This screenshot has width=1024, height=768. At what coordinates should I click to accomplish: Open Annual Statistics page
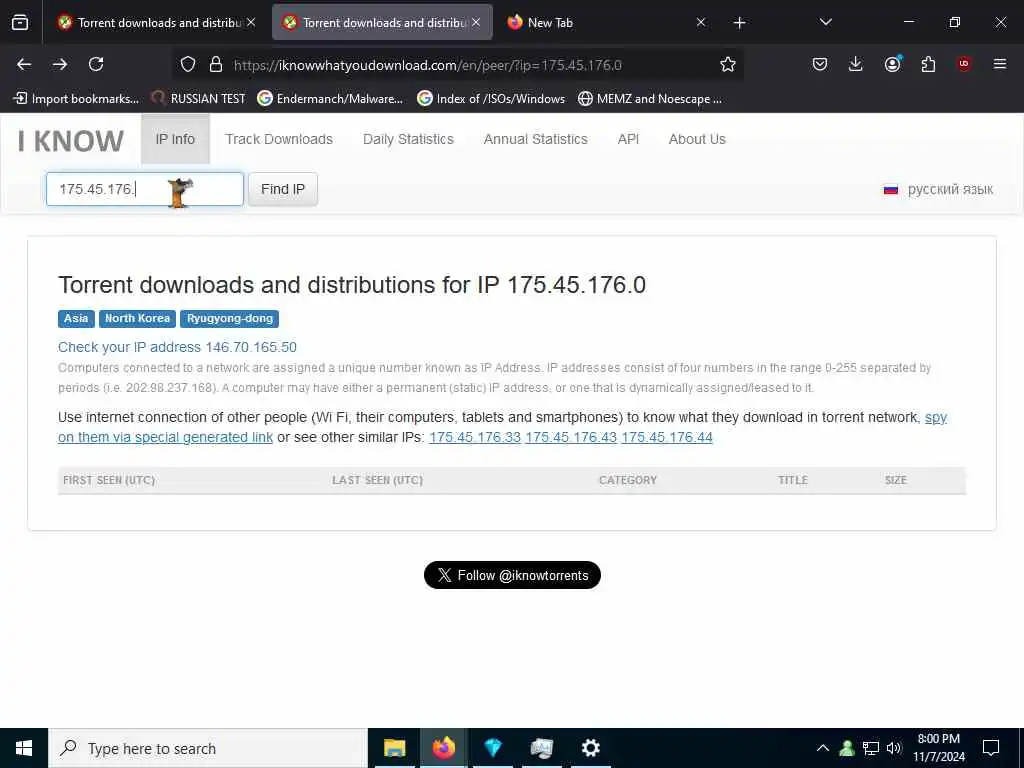tap(536, 139)
